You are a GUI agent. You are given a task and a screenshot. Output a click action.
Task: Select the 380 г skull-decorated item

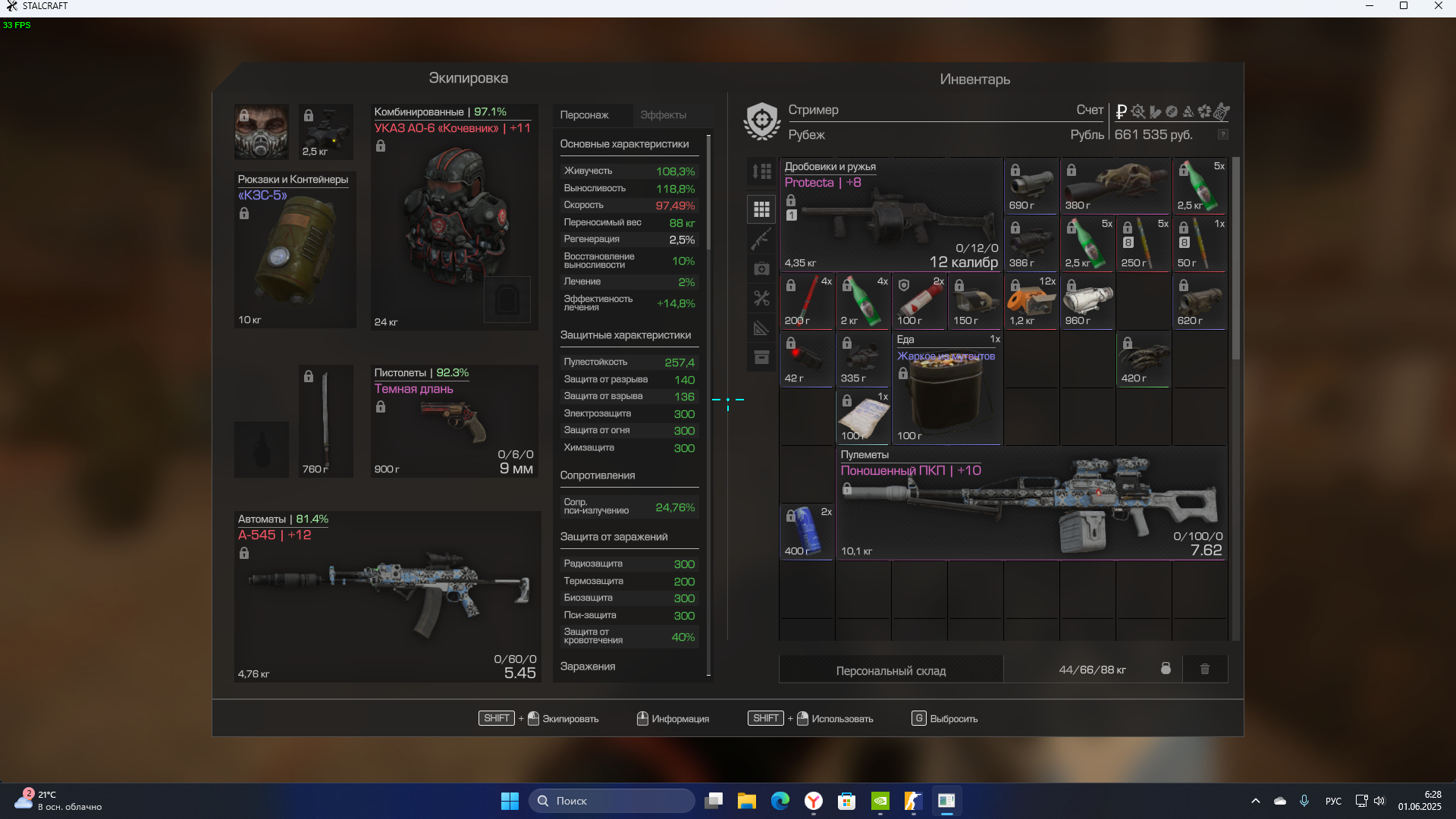tap(1116, 187)
